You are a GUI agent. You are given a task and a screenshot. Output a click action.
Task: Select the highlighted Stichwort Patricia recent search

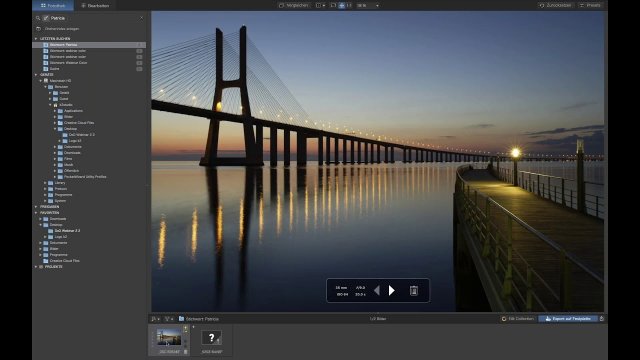point(89,44)
